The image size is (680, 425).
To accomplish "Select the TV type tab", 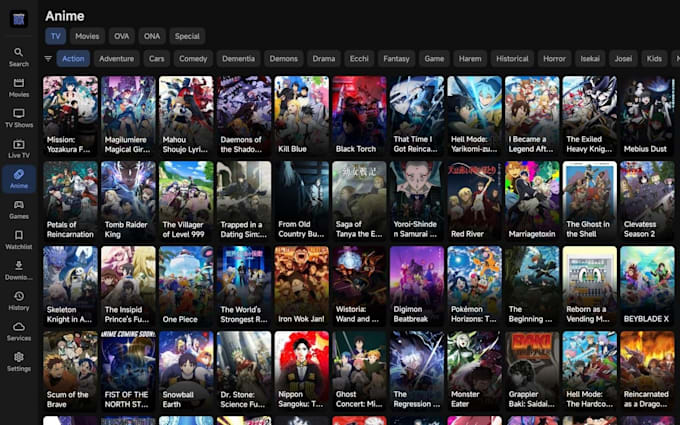I will (56, 36).
